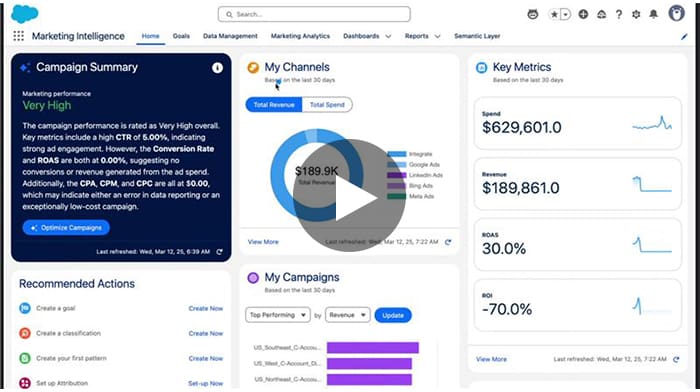Click Set-up Now for Attribution

205,384
